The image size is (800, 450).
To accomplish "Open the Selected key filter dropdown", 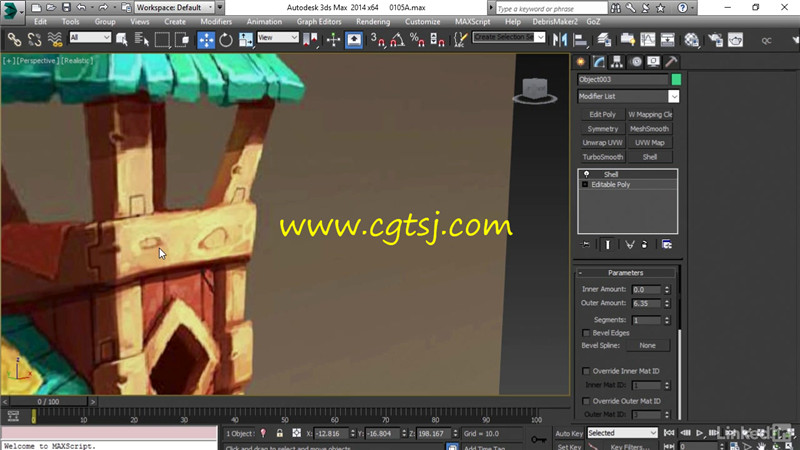I will click(622, 433).
